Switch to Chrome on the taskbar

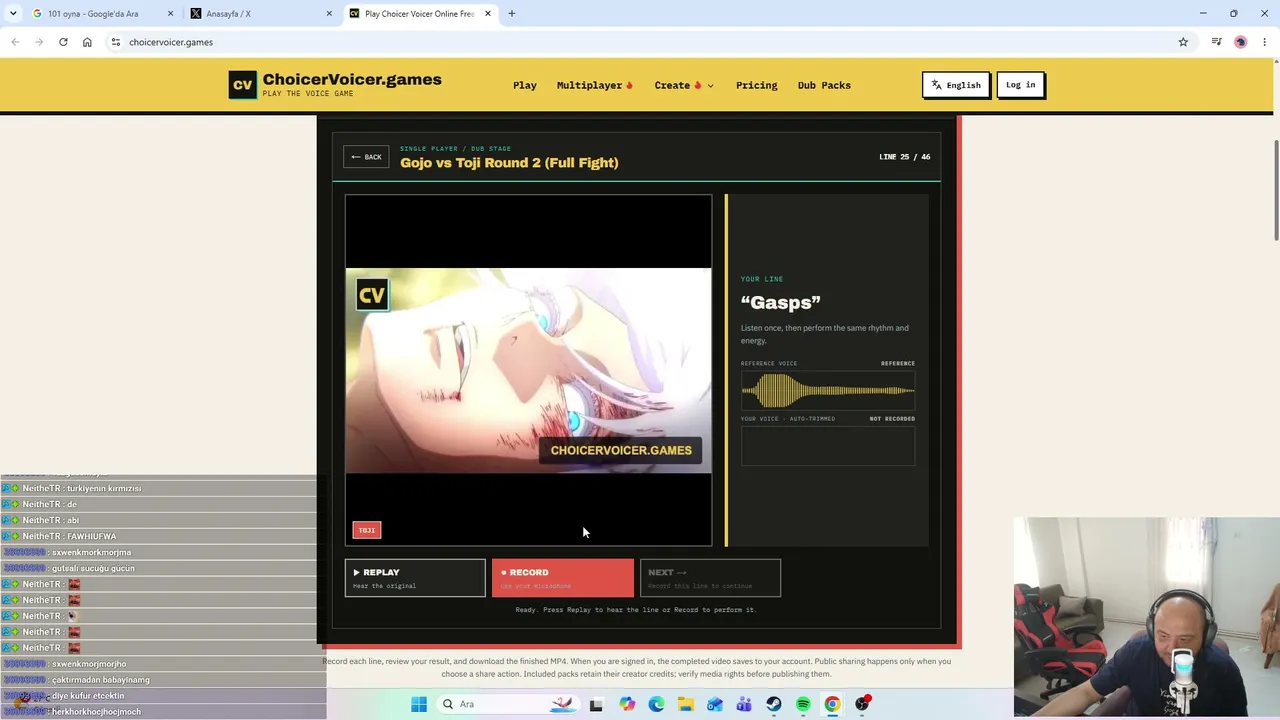pos(832,704)
